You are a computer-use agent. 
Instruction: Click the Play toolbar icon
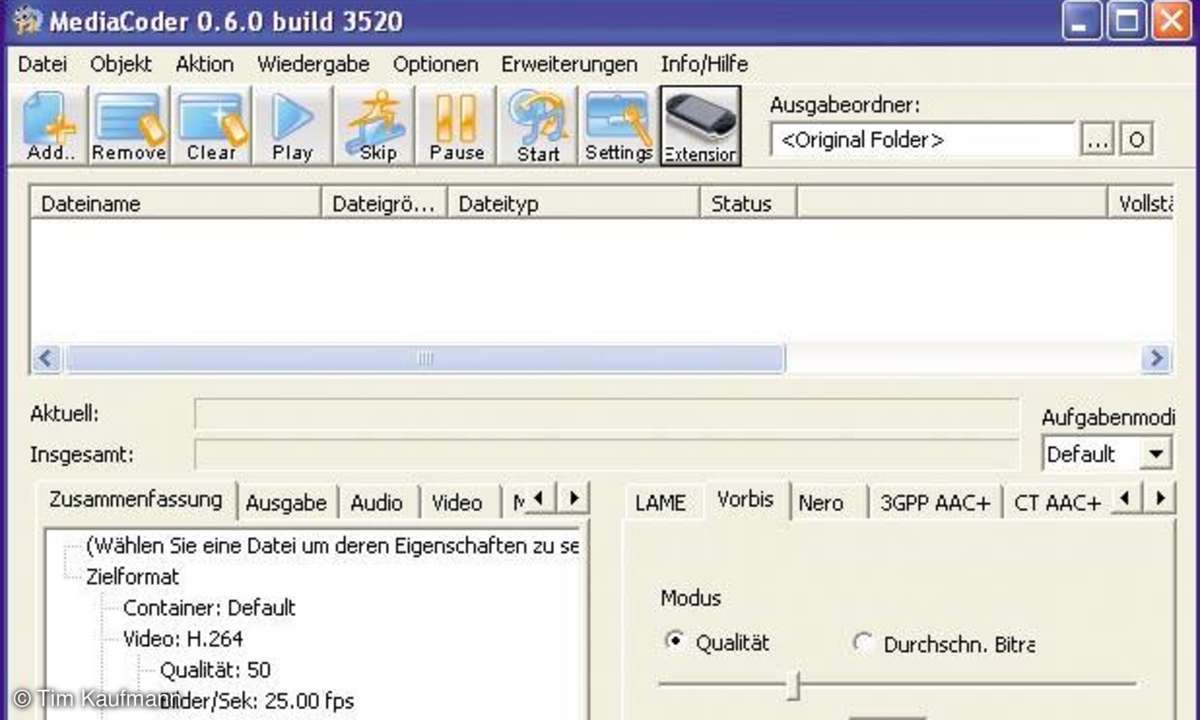292,126
